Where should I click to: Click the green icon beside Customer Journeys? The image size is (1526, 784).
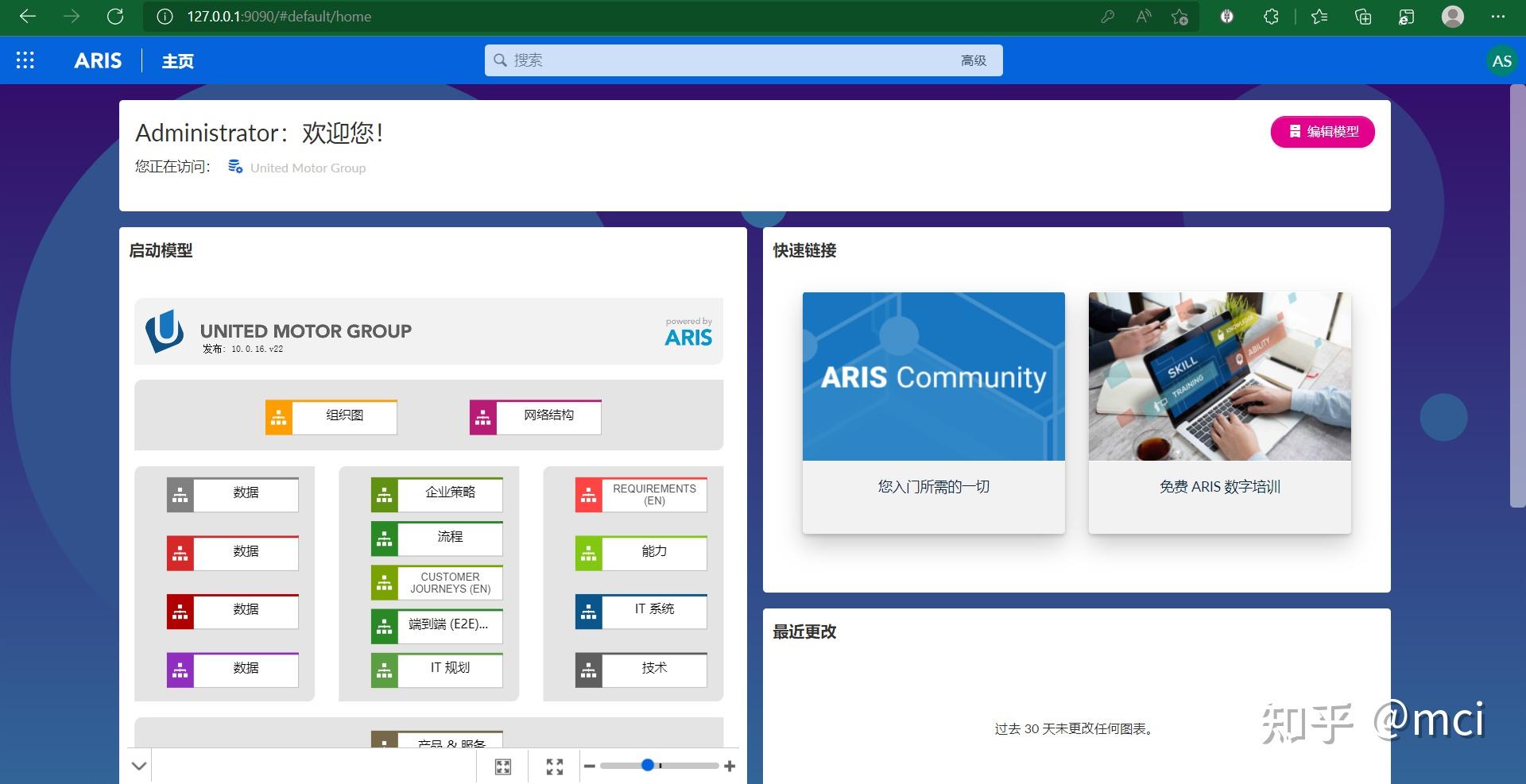385,583
